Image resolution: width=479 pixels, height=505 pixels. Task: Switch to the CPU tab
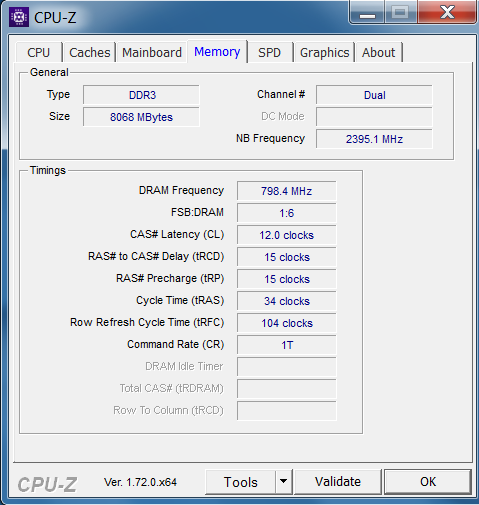[x=39, y=52]
